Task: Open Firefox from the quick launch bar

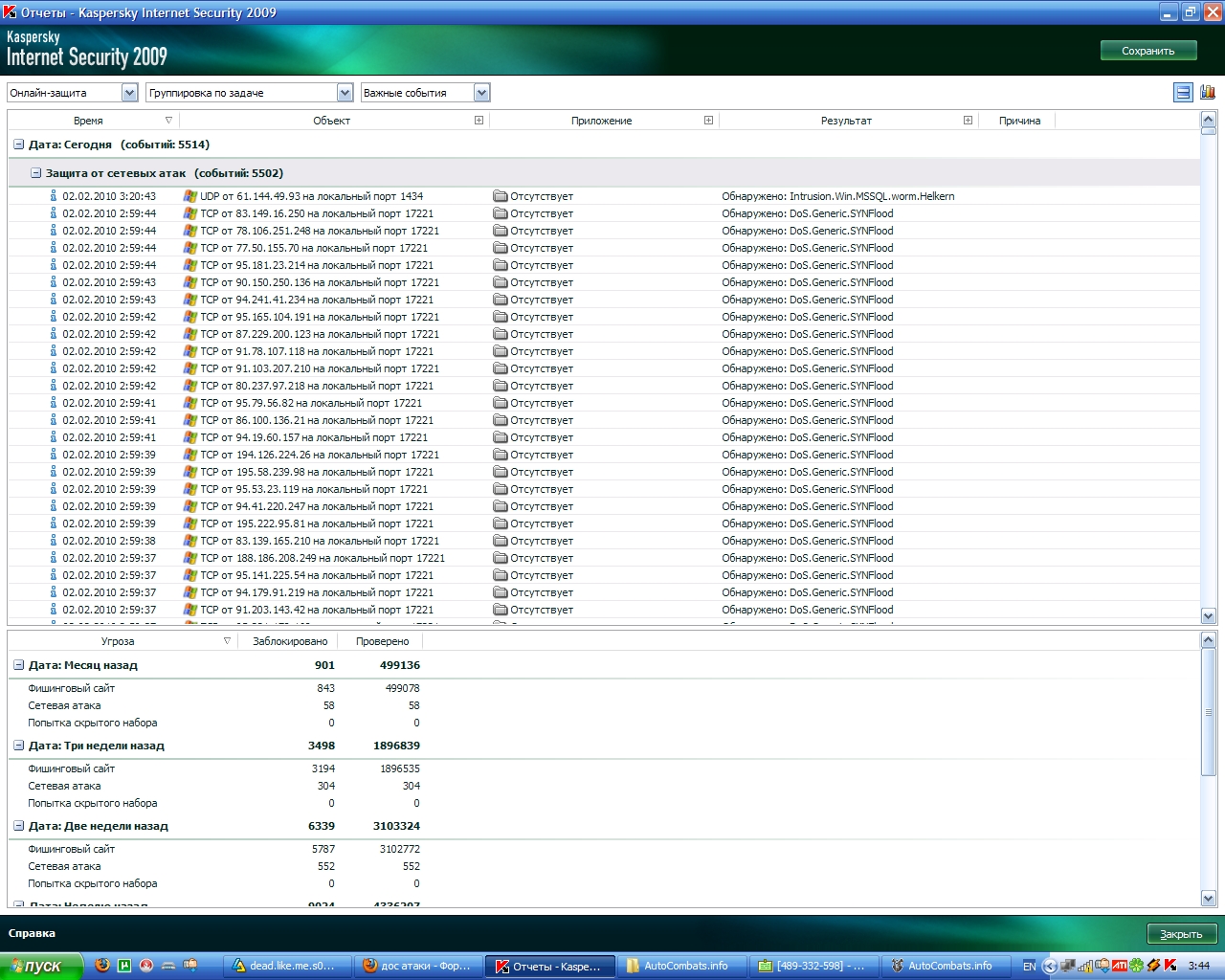Action: (102, 966)
